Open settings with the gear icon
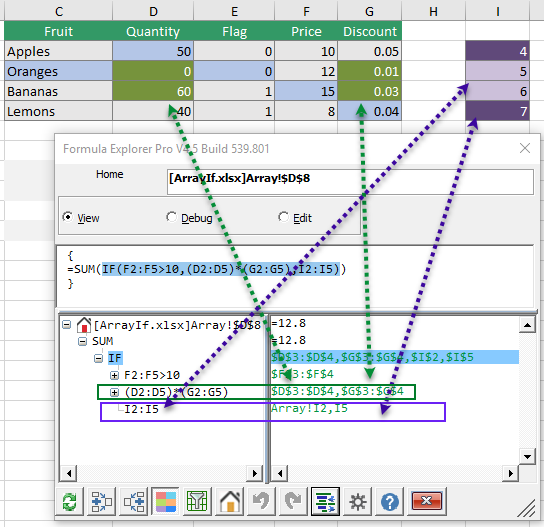The height and width of the screenshot is (527, 544). tap(358, 501)
